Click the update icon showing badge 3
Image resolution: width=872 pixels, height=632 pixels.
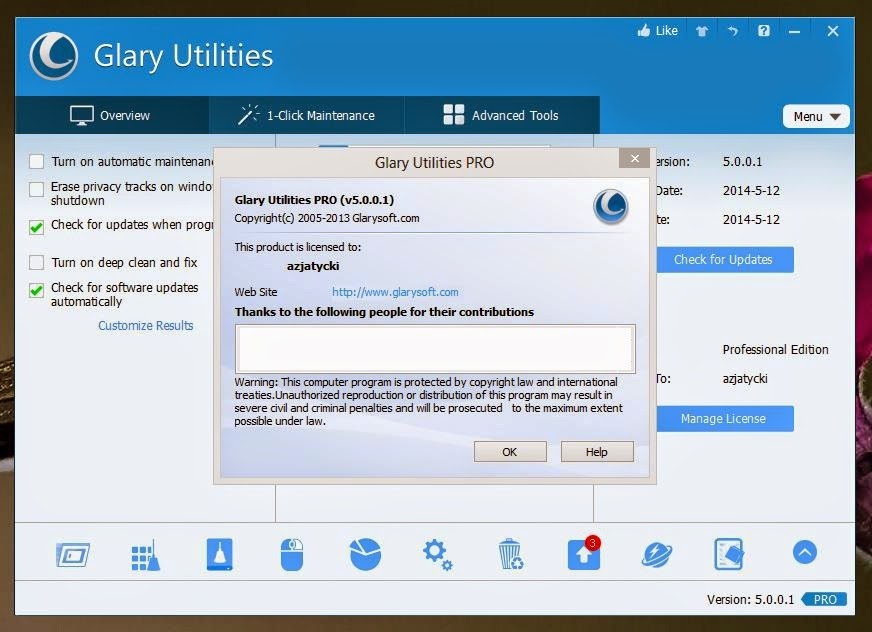(x=582, y=554)
